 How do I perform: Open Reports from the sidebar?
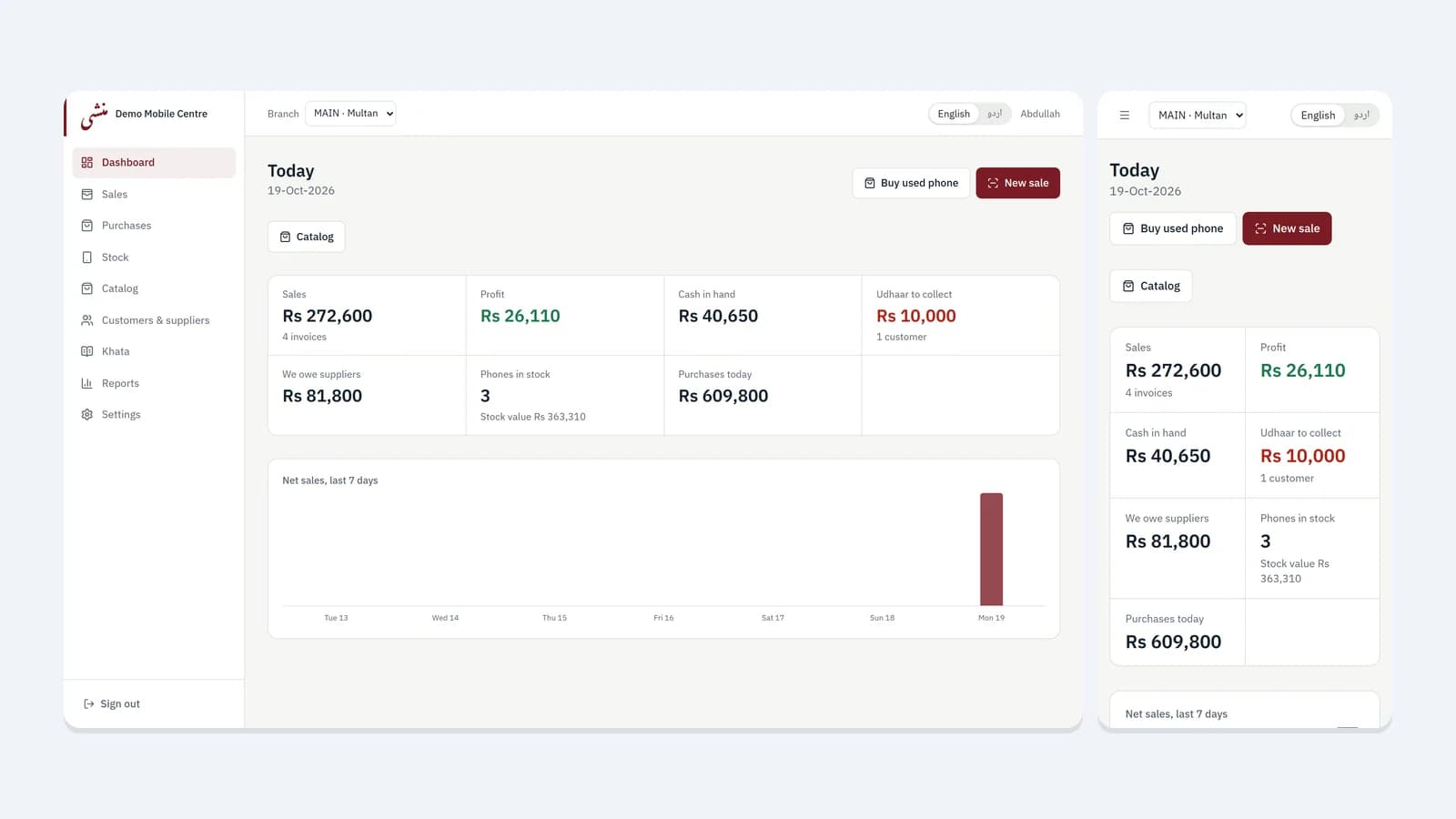(154, 383)
